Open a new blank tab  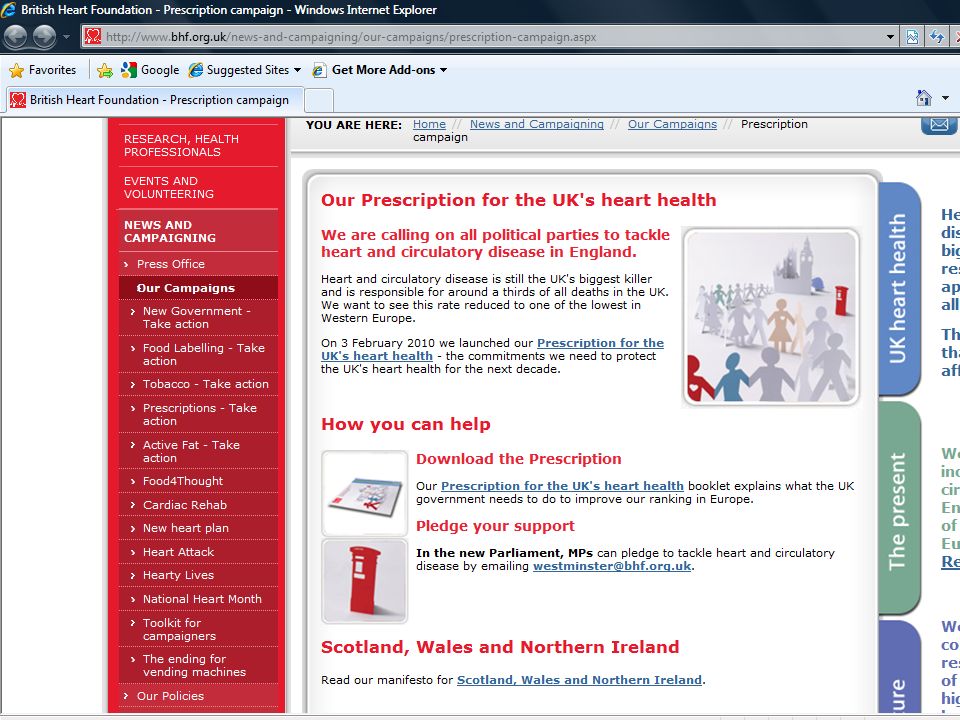[x=319, y=100]
